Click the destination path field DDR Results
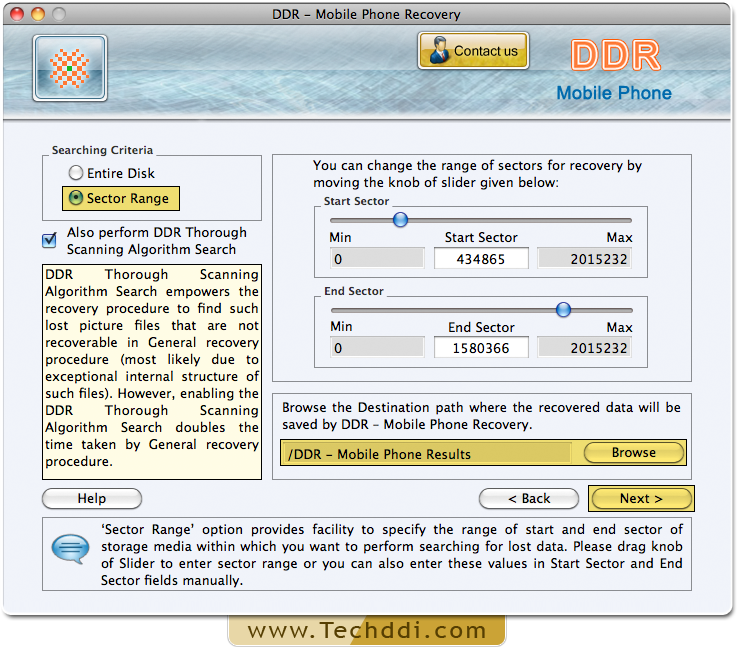This screenshot has width=737, height=647. (x=426, y=453)
